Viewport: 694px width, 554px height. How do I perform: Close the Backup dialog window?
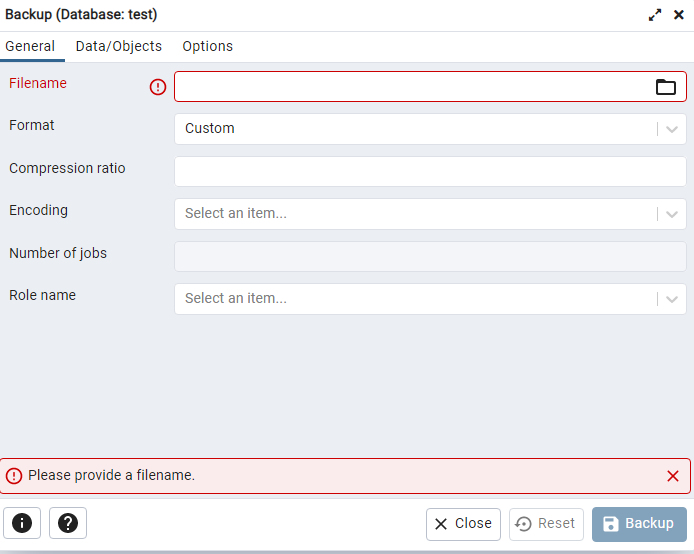[x=679, y=15]
